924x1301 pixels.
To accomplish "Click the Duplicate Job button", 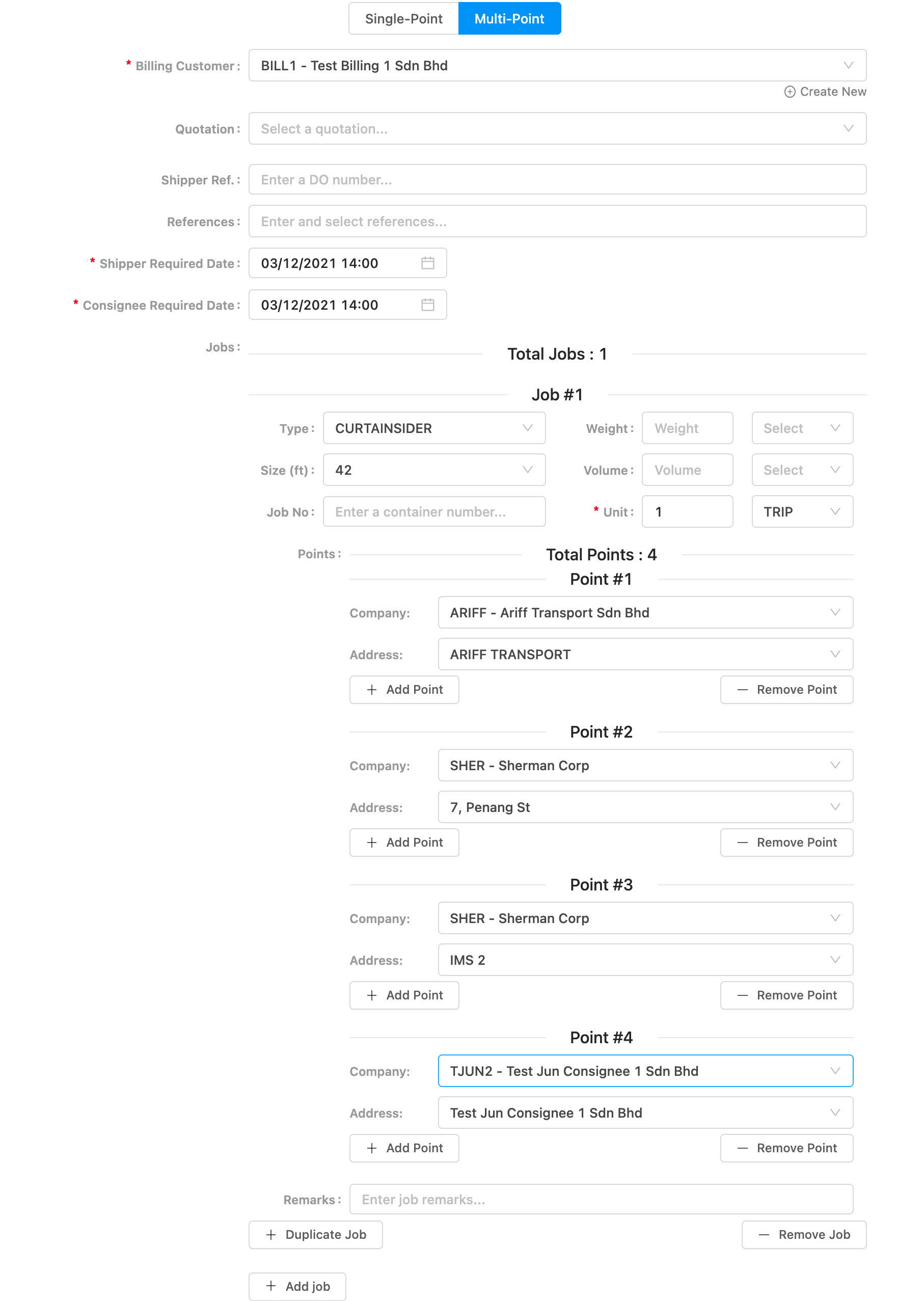I will 315,1234.
